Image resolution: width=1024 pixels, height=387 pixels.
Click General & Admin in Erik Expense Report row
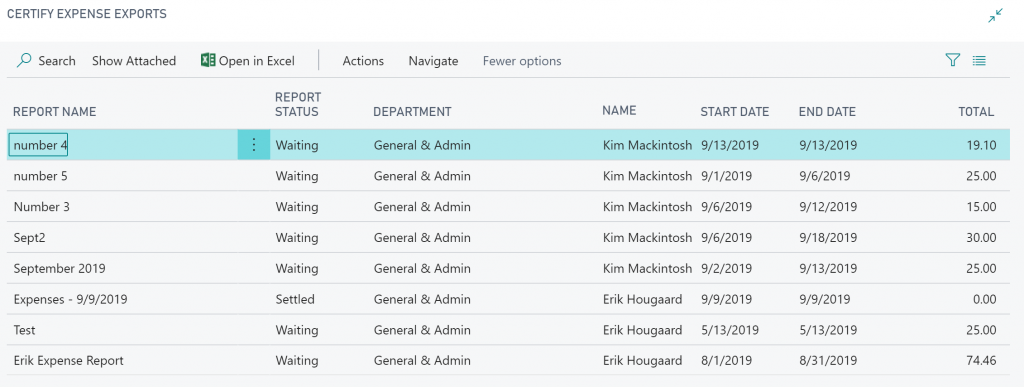pyautogui.click(x=422, y=361)
